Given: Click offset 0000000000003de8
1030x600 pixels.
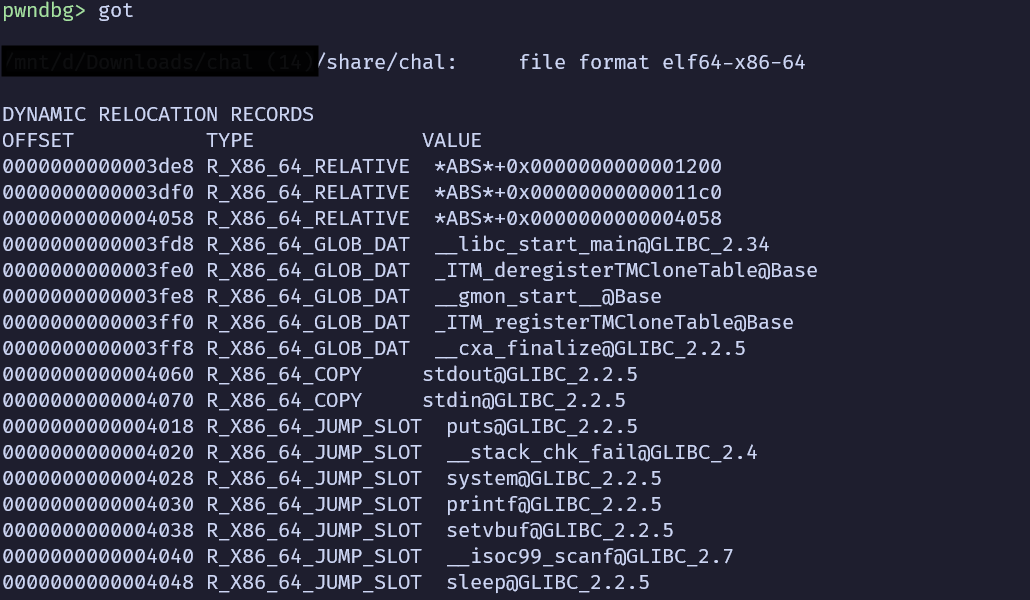Looking at the screenshot, I should coord(98,166).
